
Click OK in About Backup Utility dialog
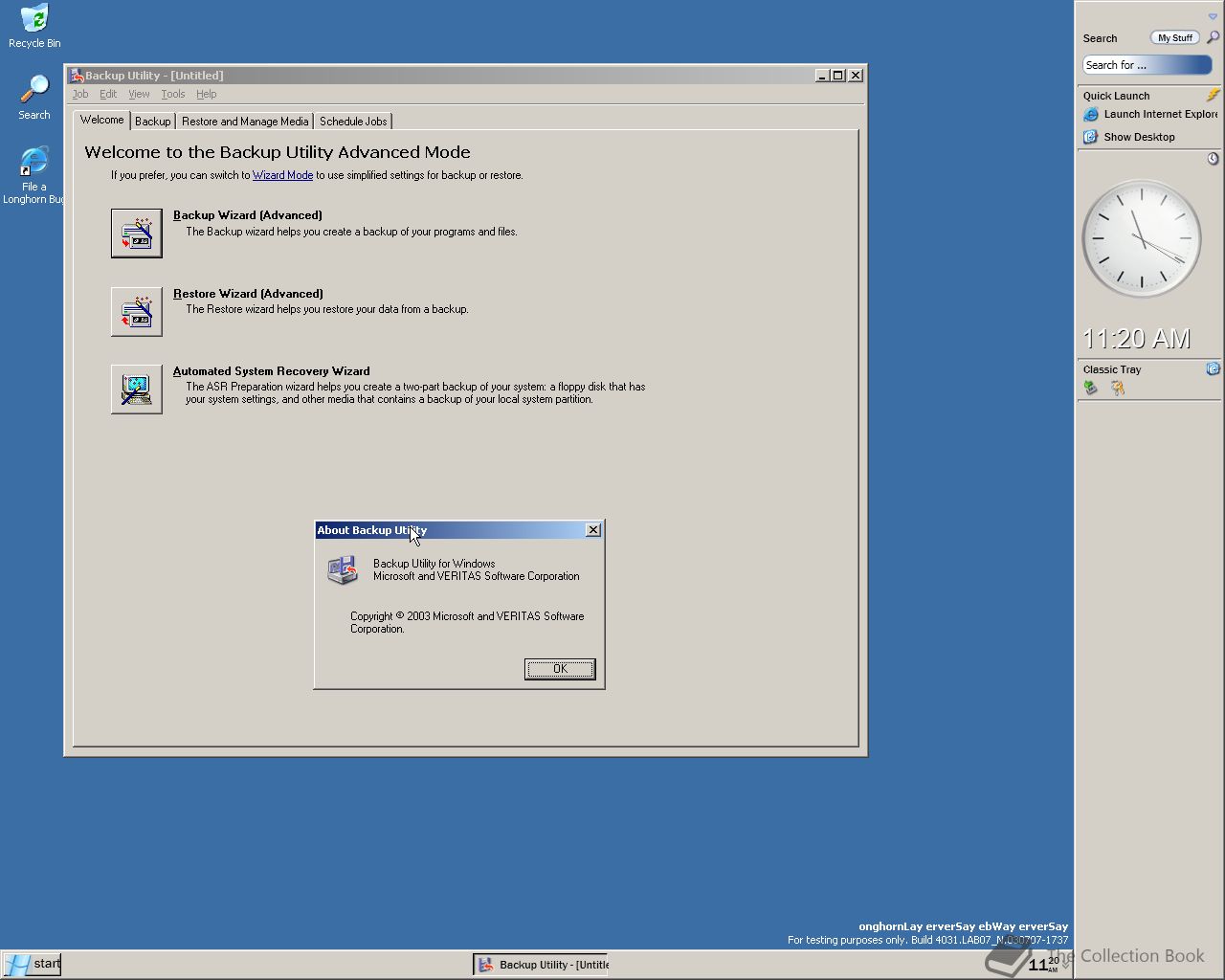560,669
